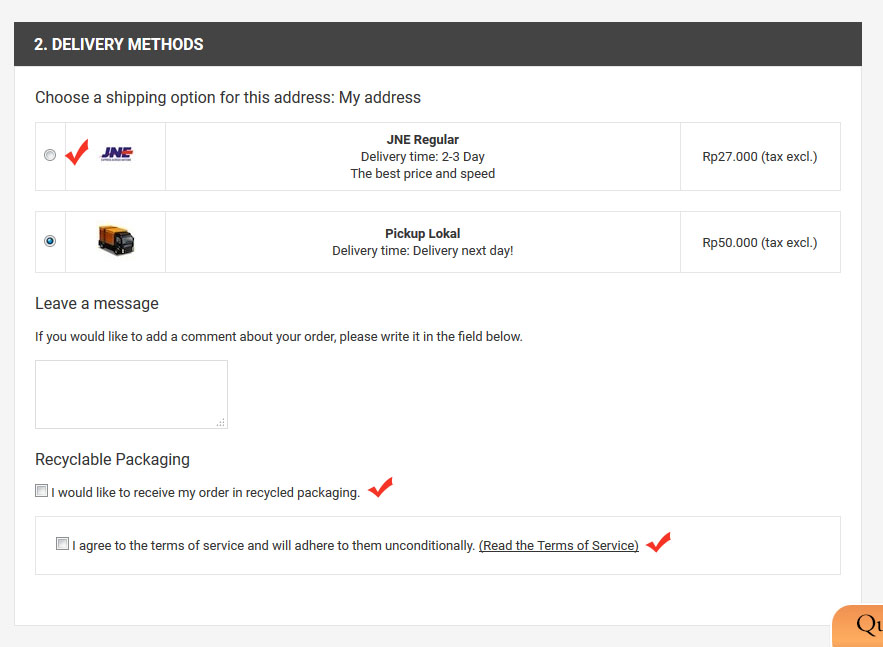This screenshot has width=883, height=647.
Task: Select the Pickup Lokal radio button
Action: point(50,241)
